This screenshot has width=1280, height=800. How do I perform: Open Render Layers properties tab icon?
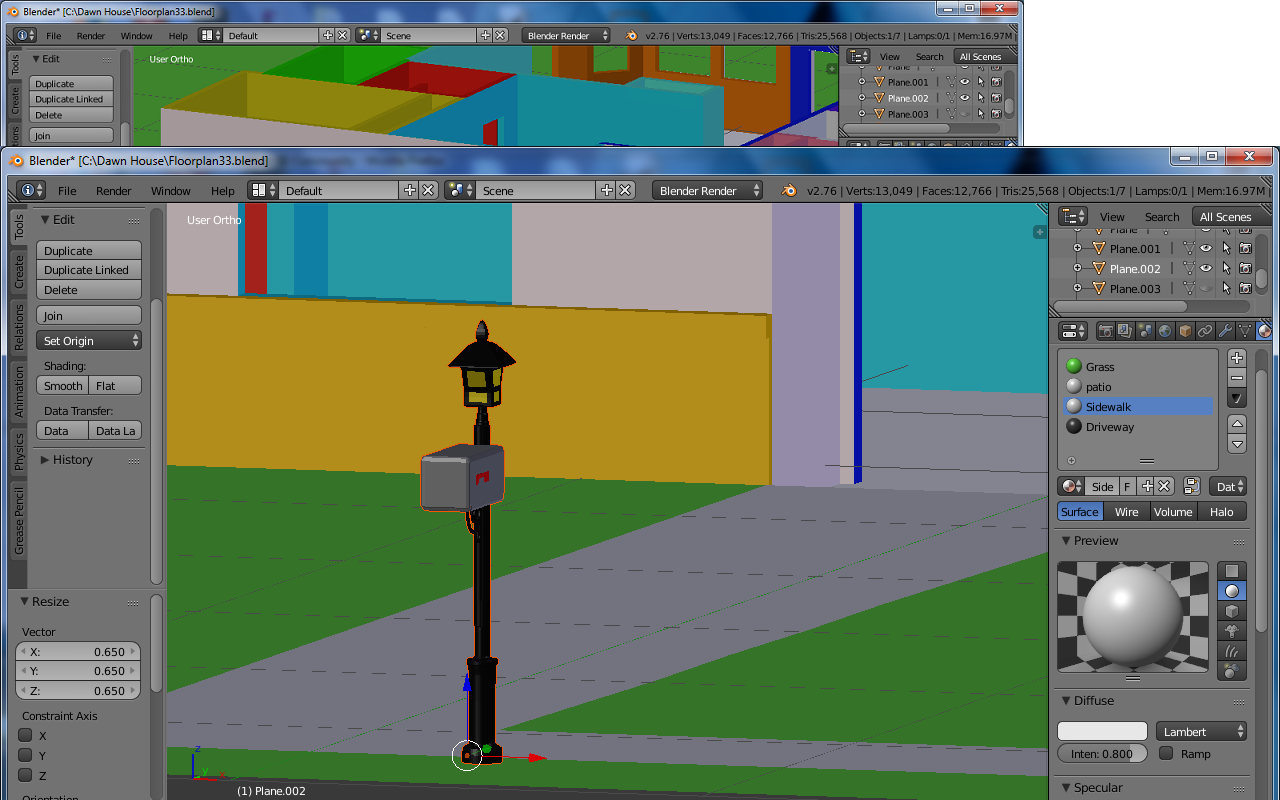point(1125,331)
